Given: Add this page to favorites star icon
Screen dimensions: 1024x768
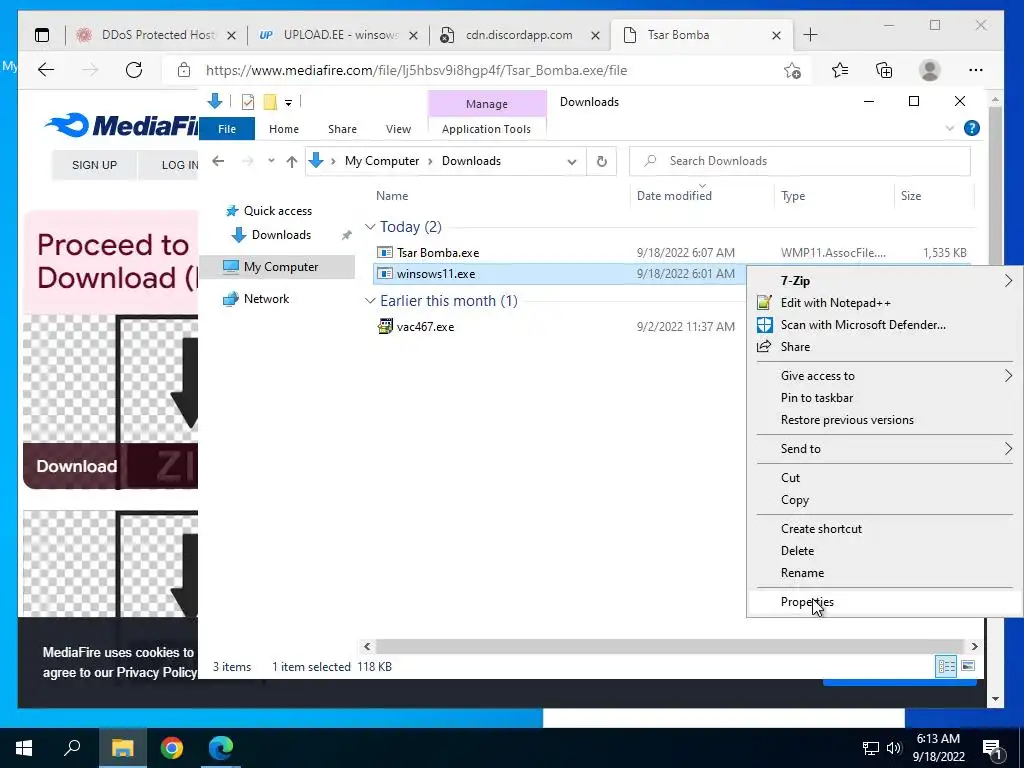Looking at the screenshot, I should tap(792, 70).
